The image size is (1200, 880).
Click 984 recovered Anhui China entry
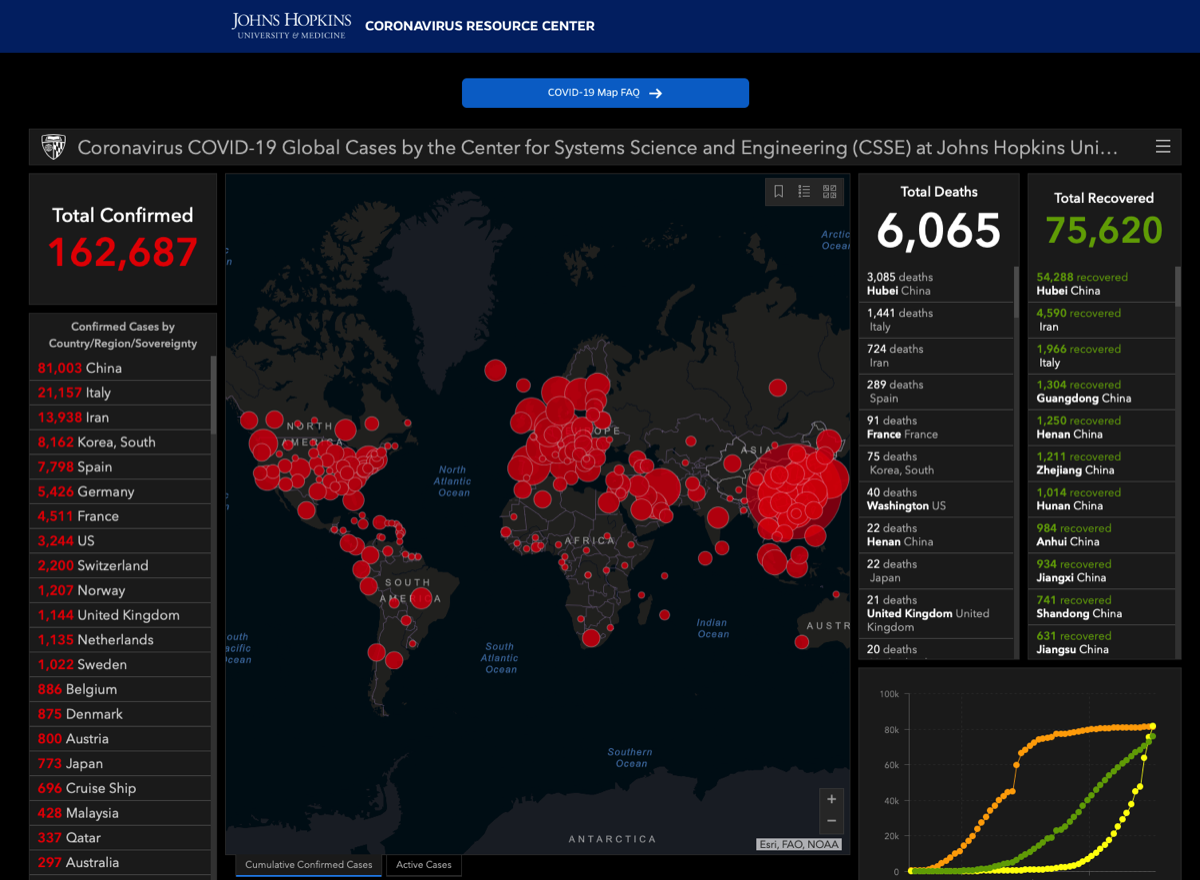pyautogui.click(x=1102, y=536)
